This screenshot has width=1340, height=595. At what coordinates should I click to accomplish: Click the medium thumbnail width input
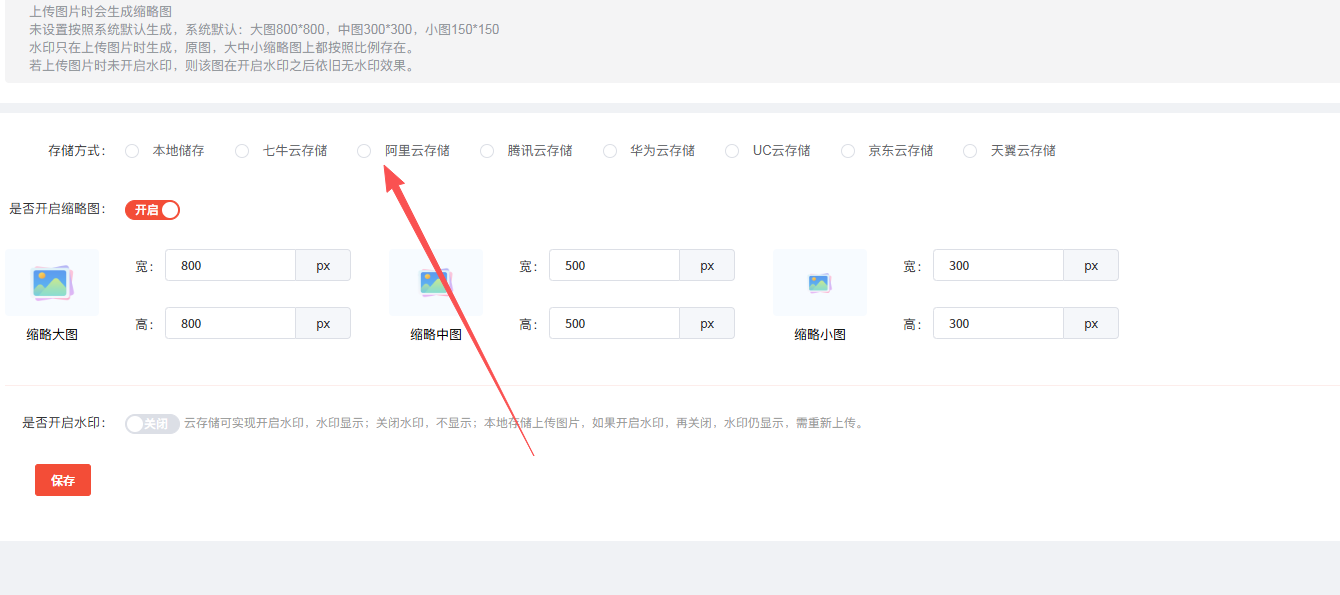point(614,266)
